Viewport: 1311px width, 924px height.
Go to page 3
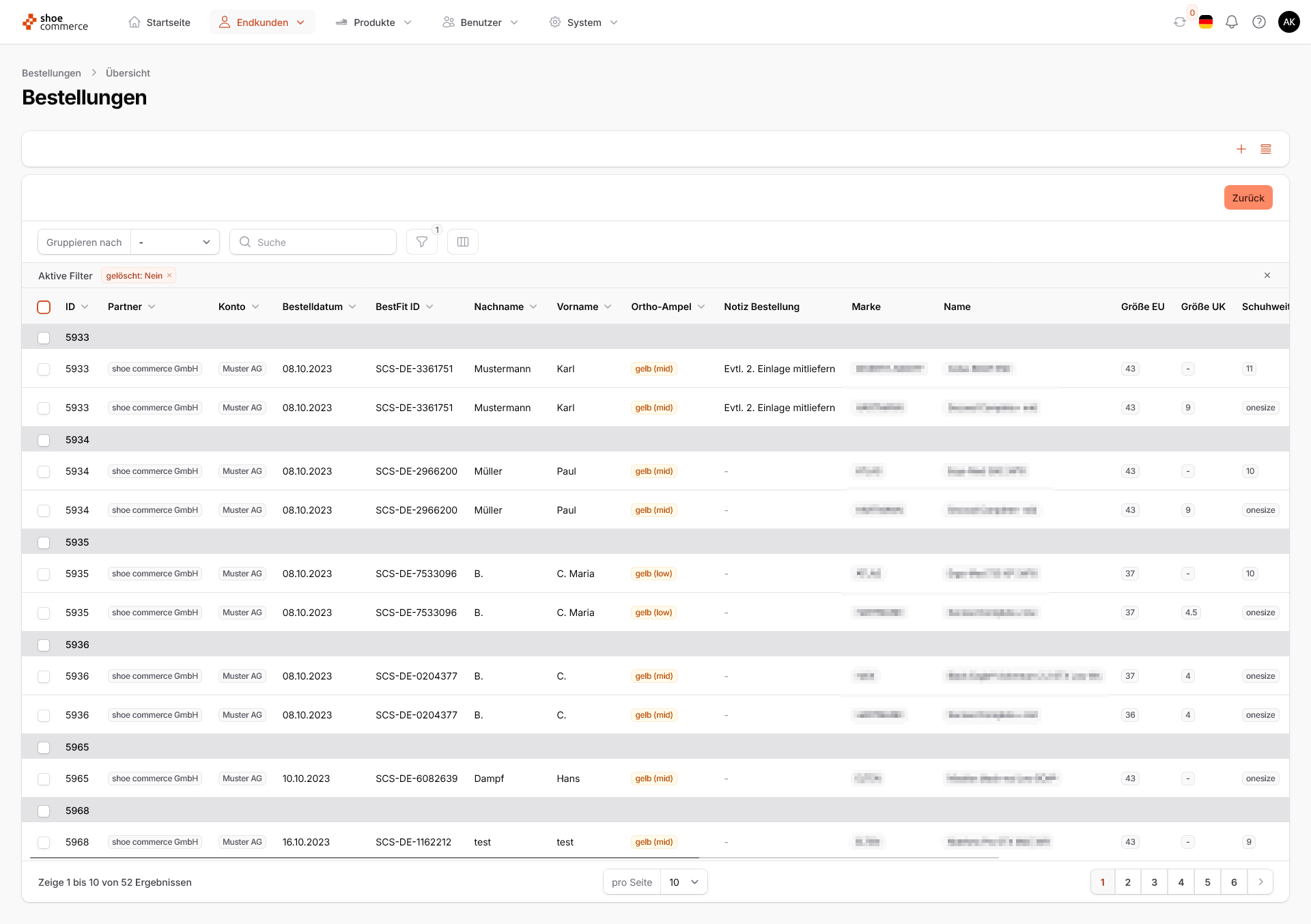[1154, 882]
